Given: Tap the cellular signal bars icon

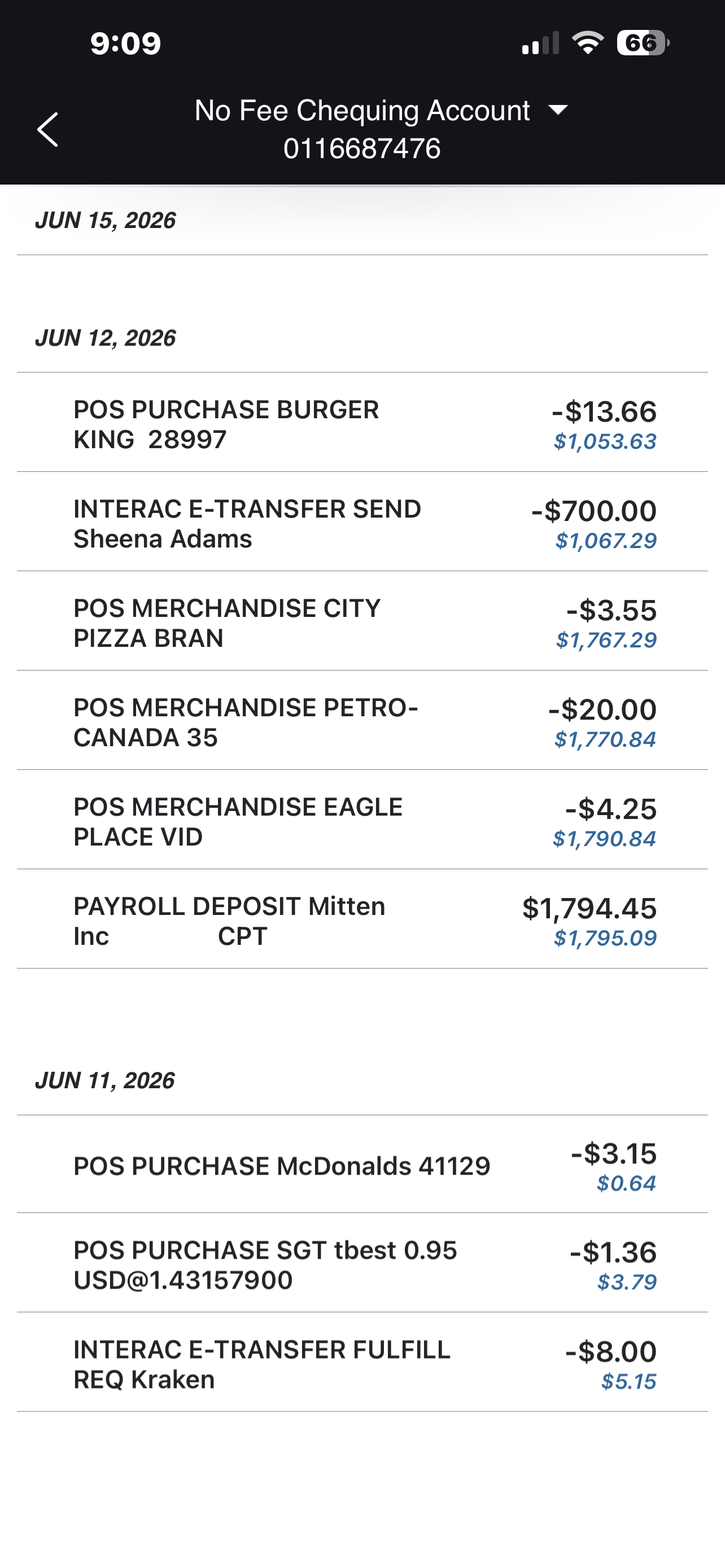Looking at the screenshot, I should click(x=540, y=44).
